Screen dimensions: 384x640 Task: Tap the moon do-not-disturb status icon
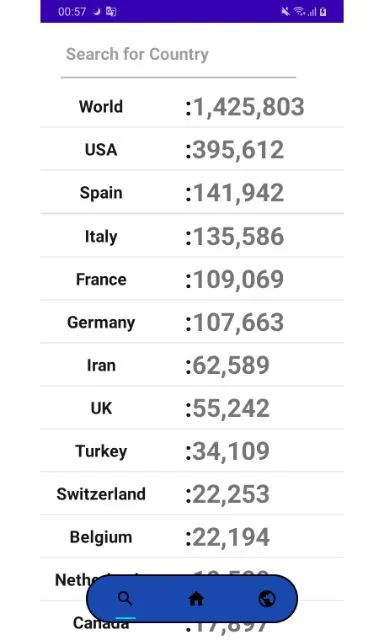point(97,11)
